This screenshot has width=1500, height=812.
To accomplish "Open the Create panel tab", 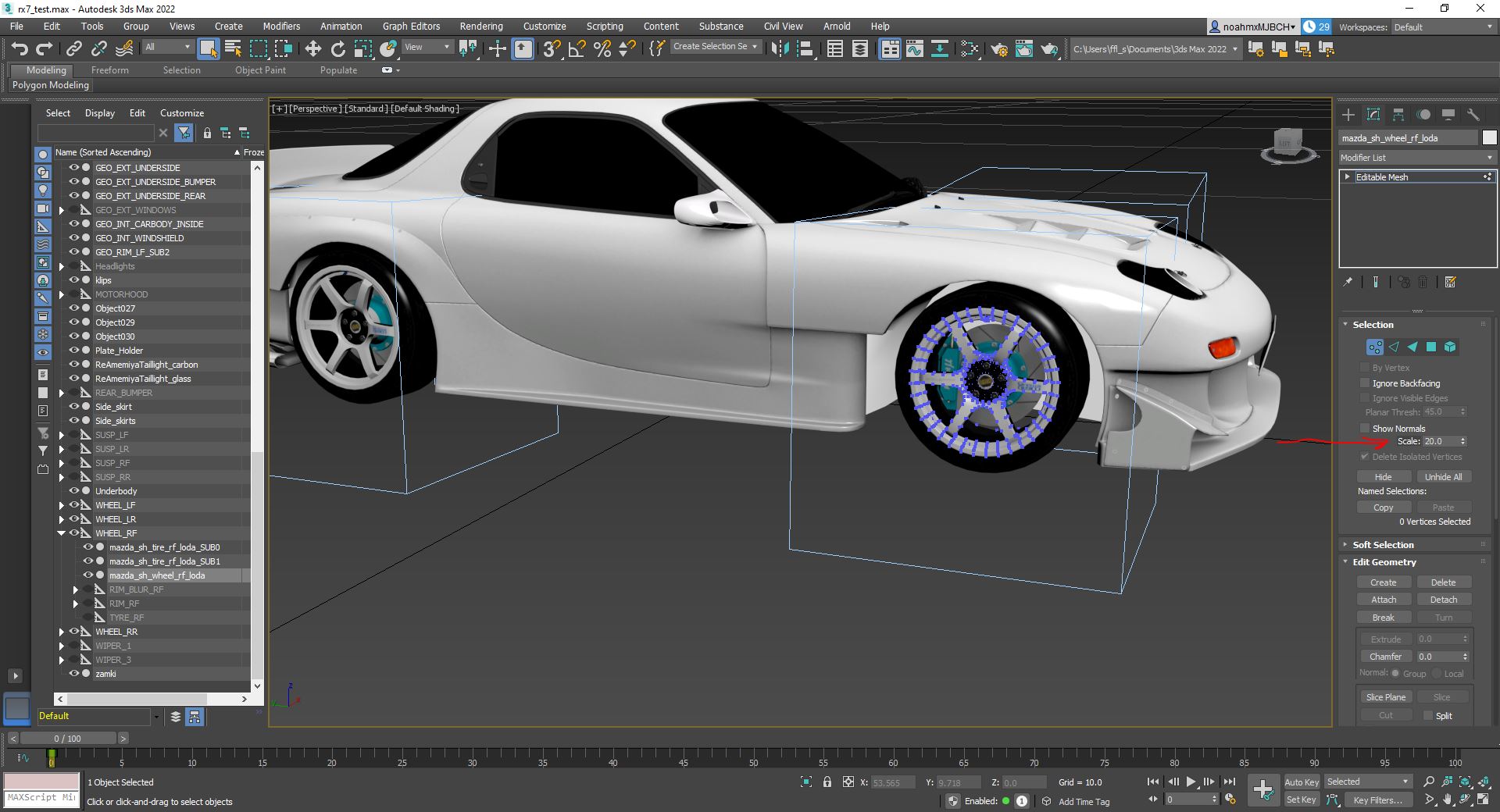I will 1348,115.
